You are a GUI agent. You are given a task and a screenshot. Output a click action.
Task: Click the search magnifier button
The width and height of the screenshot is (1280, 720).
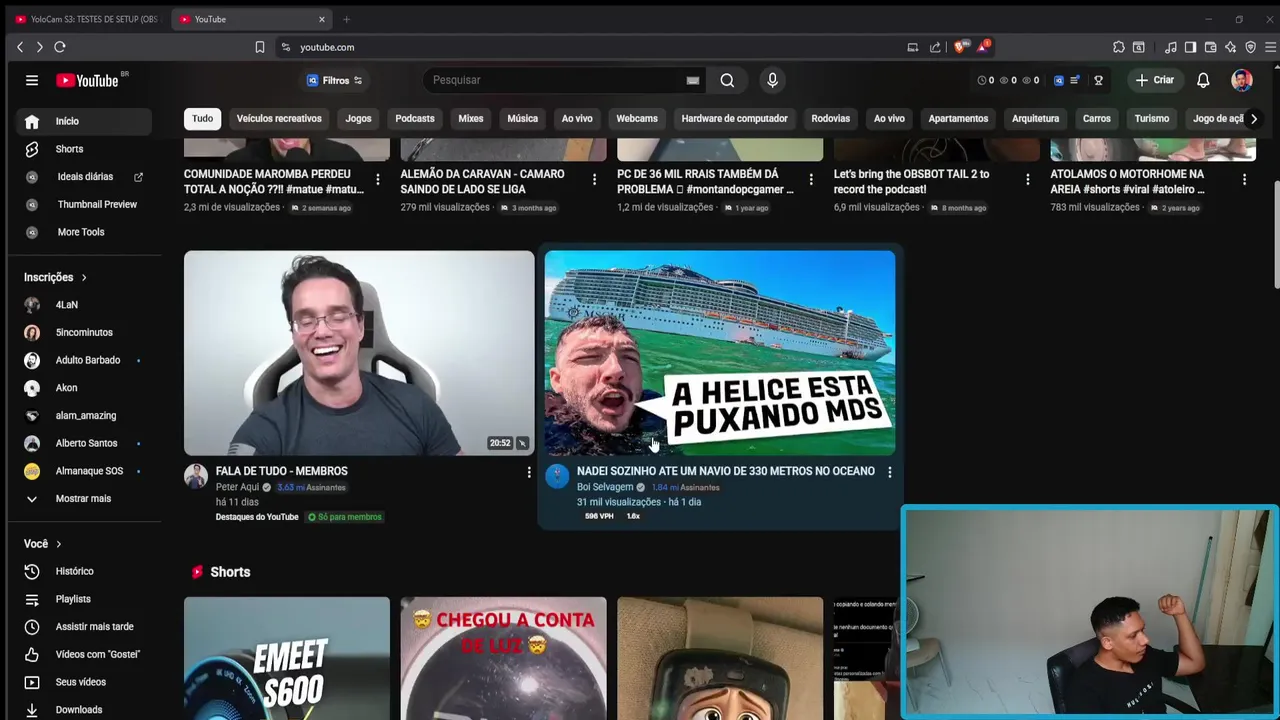click(727, 80)
